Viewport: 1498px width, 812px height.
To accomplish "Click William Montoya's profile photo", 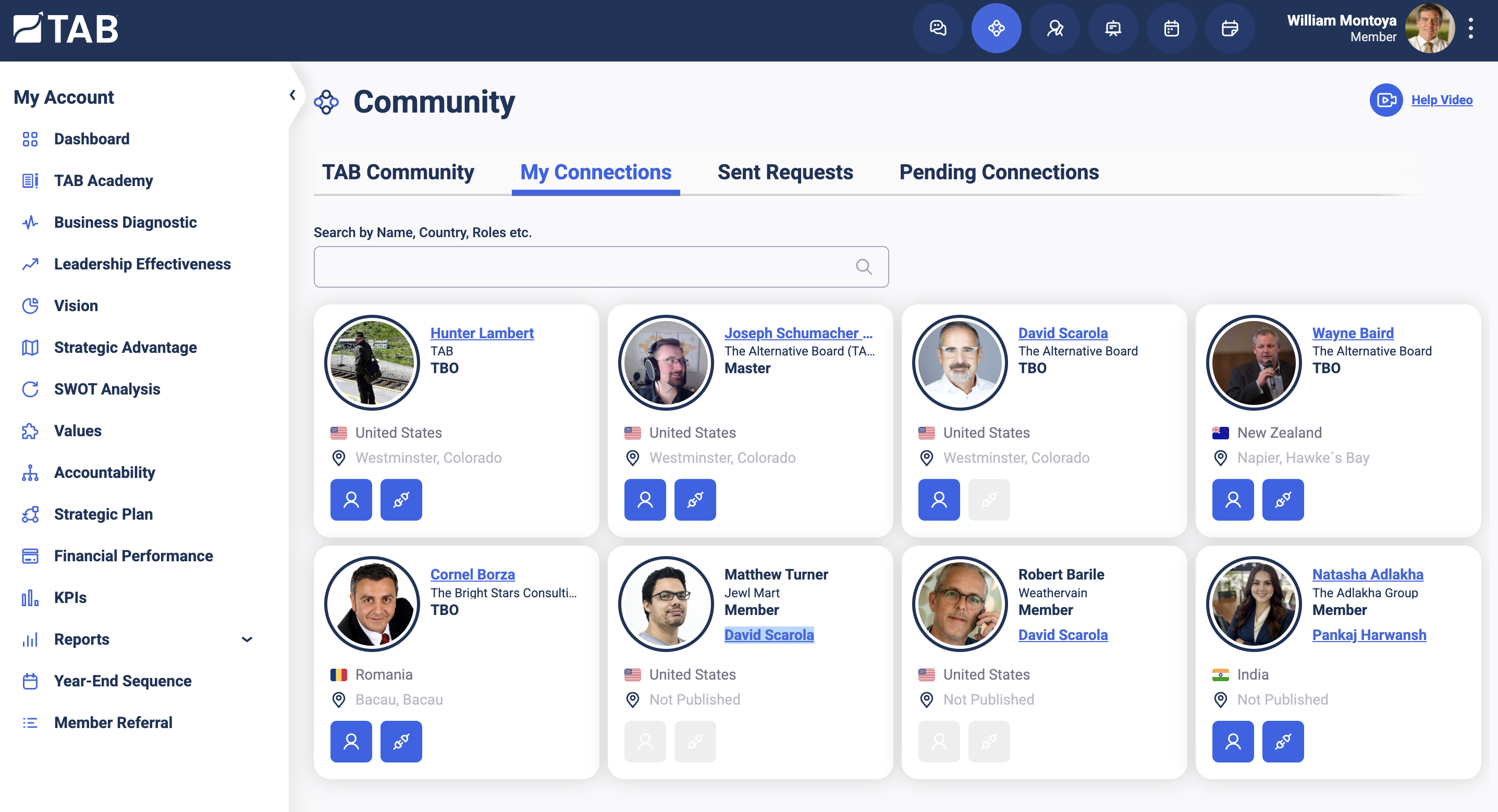I will click(x=1429, y=28).
